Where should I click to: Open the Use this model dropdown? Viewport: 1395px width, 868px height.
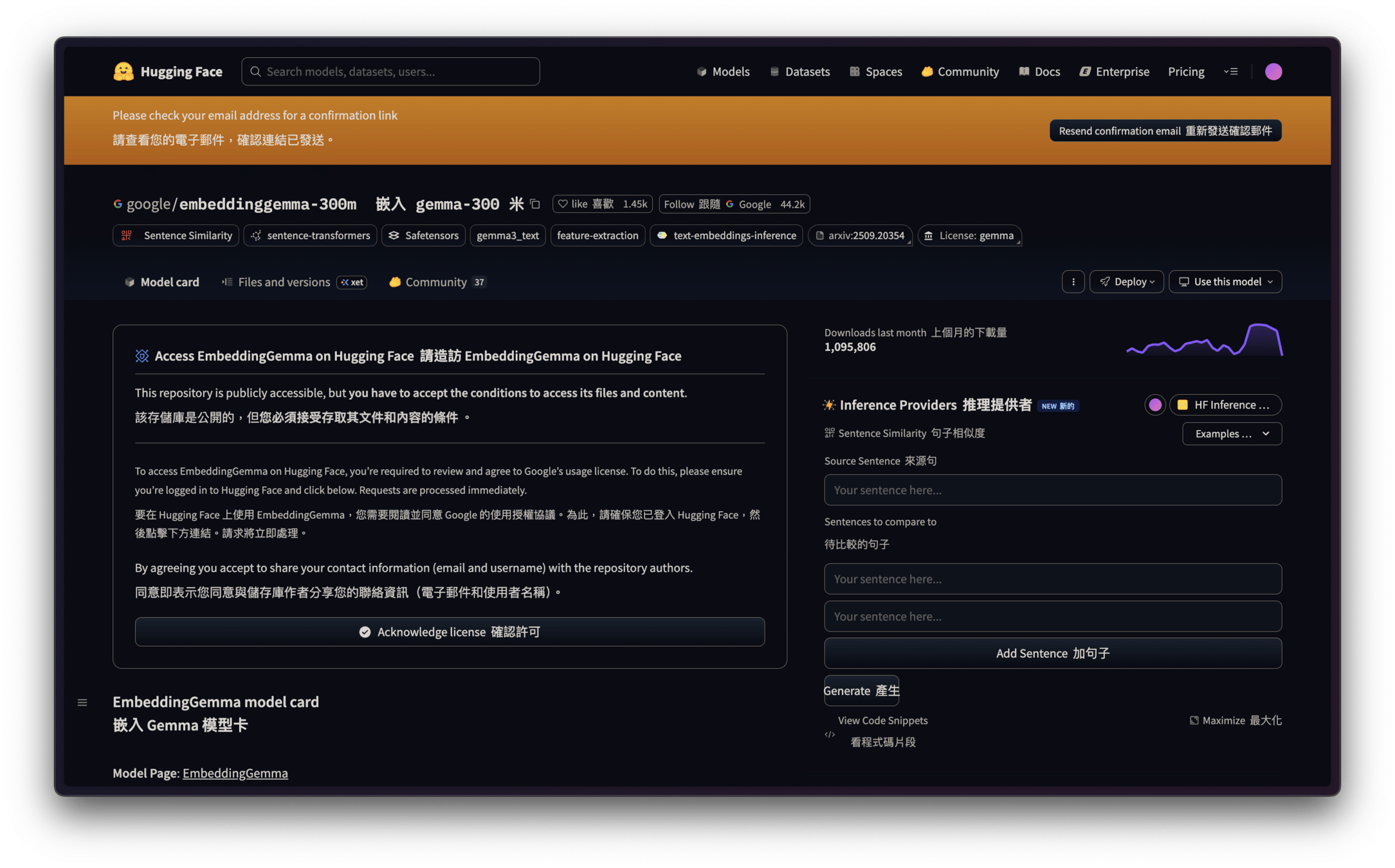[1225, 282]
